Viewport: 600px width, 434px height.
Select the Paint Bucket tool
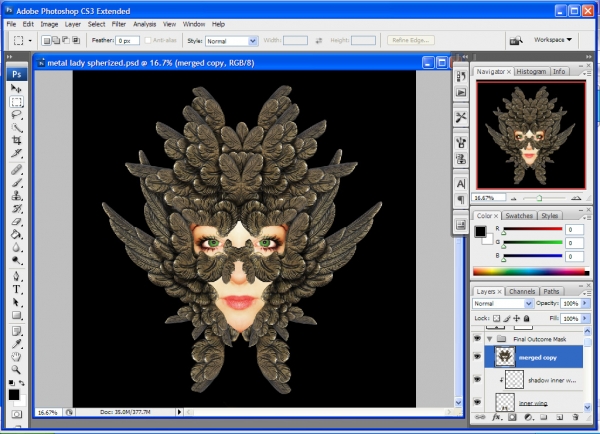[16, 235]
